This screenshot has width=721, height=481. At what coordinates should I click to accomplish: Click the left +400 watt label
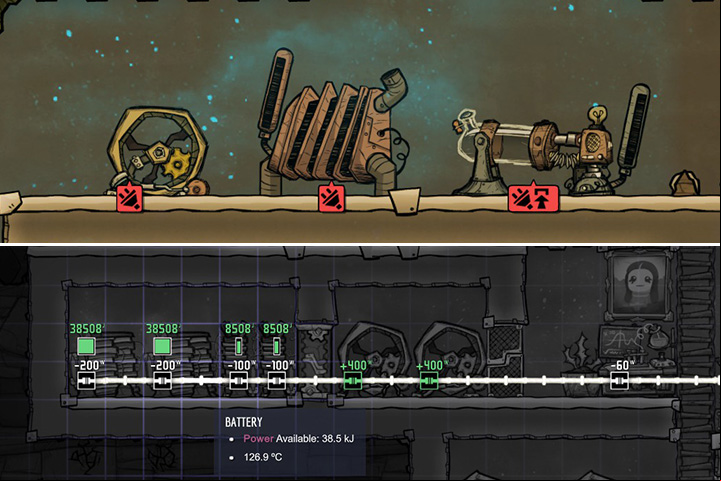pos(355,366)
